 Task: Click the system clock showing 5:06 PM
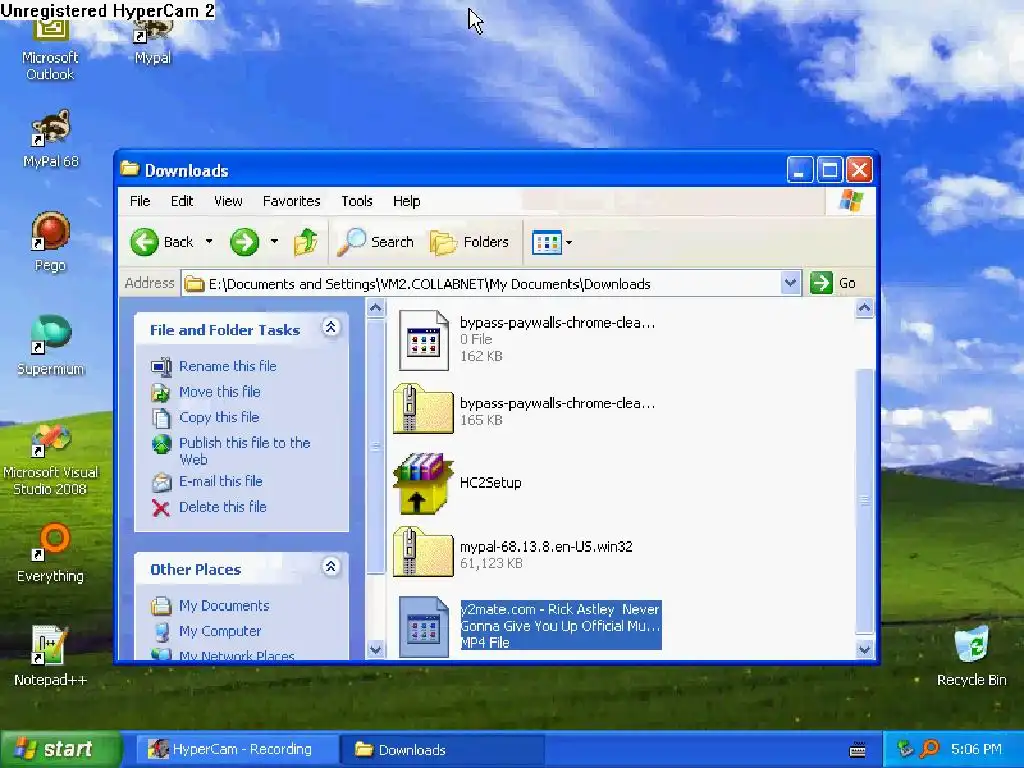click(976, 749)
